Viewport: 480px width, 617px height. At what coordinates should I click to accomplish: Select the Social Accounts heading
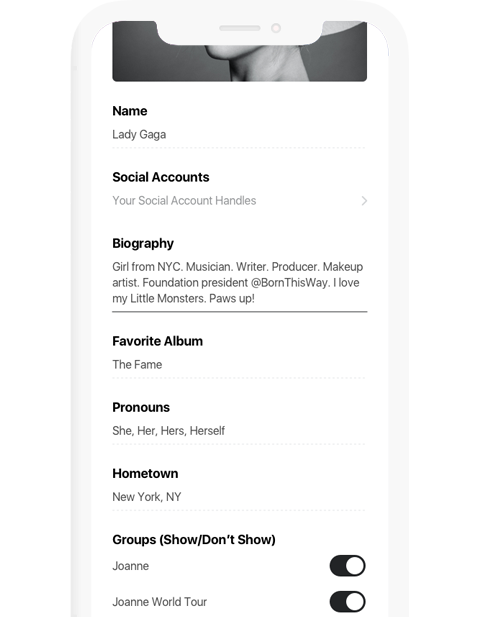pyautogui.click(x=161, y=177)
